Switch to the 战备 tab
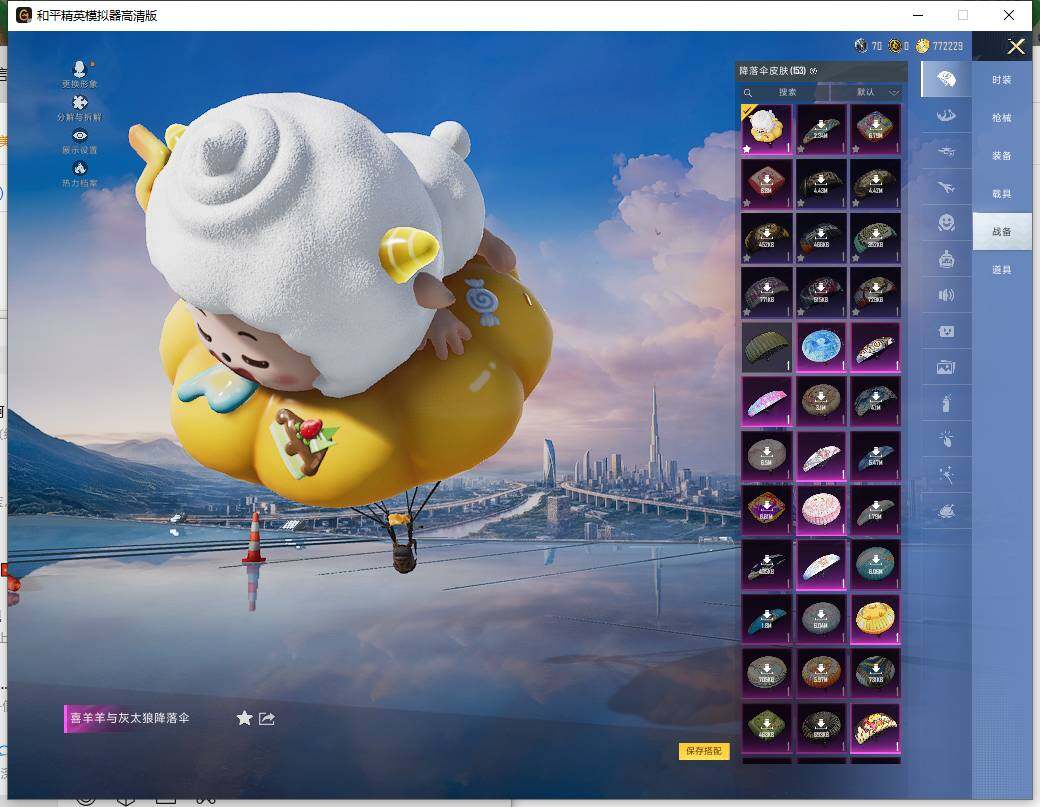This screenshot has width=1040, height=807. click(x=1002, y=231)
